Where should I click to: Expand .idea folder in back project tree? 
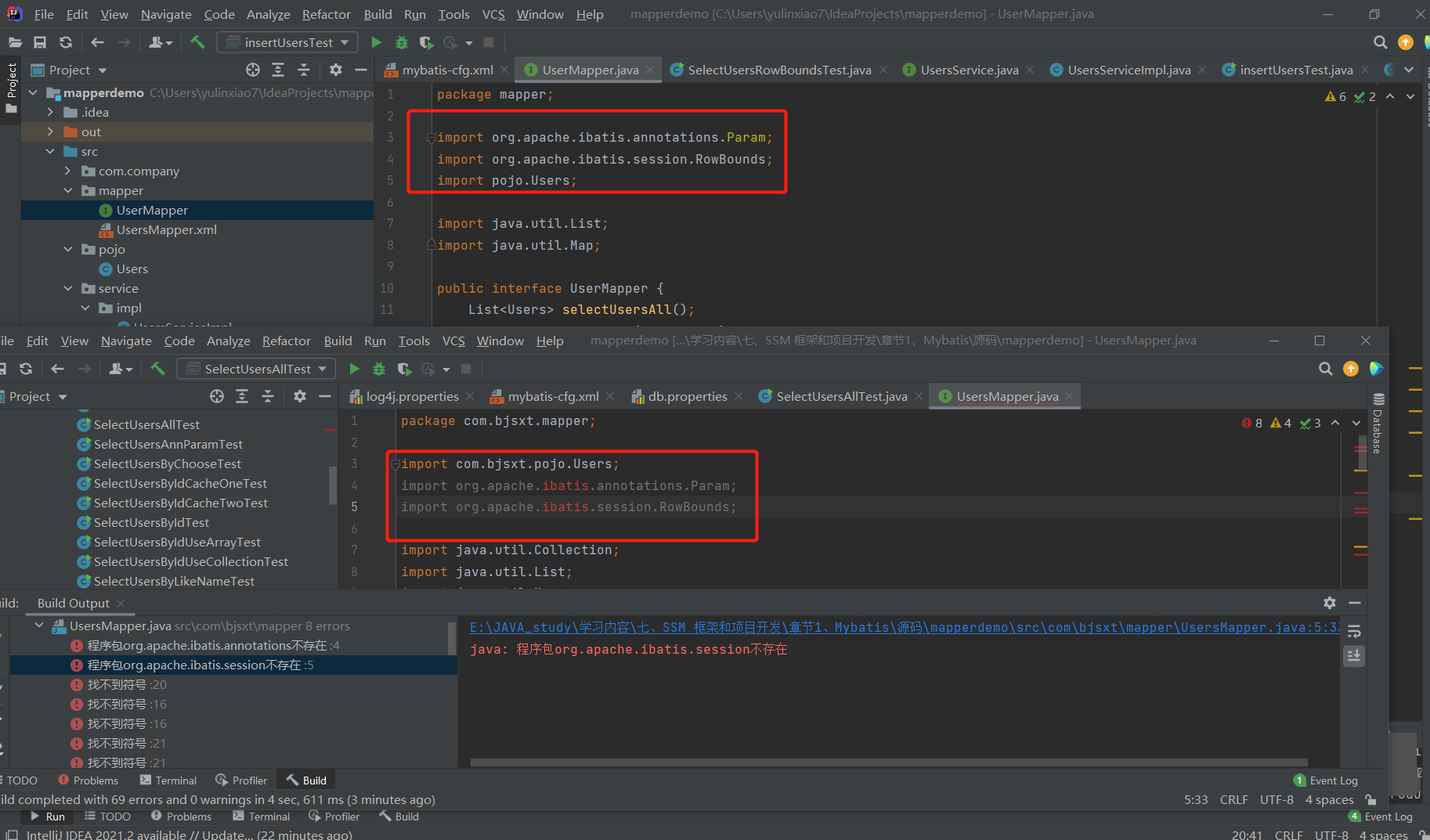click(50, 112)
